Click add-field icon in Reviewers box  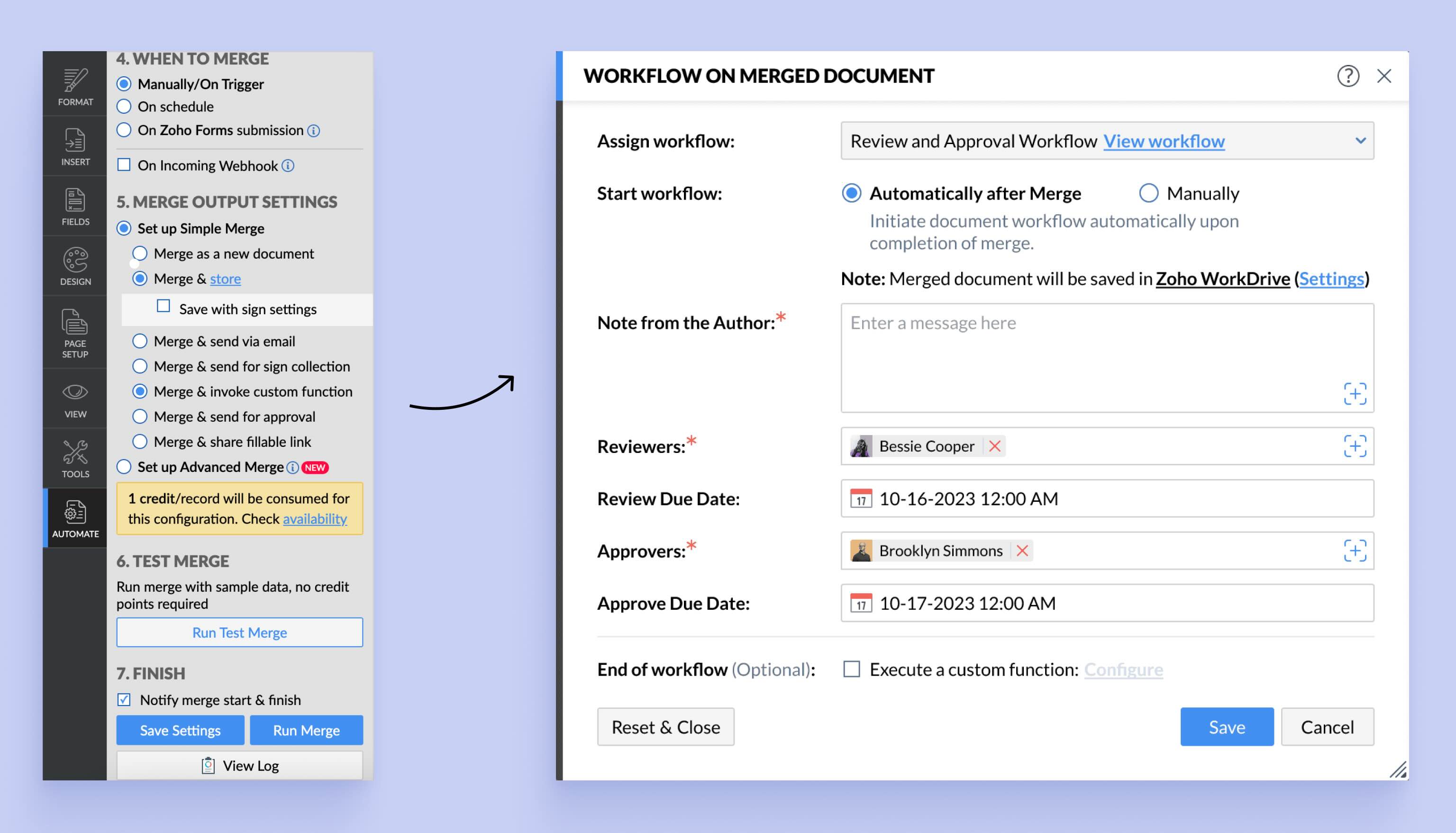pyautogui.click(x=1354, y=446)
